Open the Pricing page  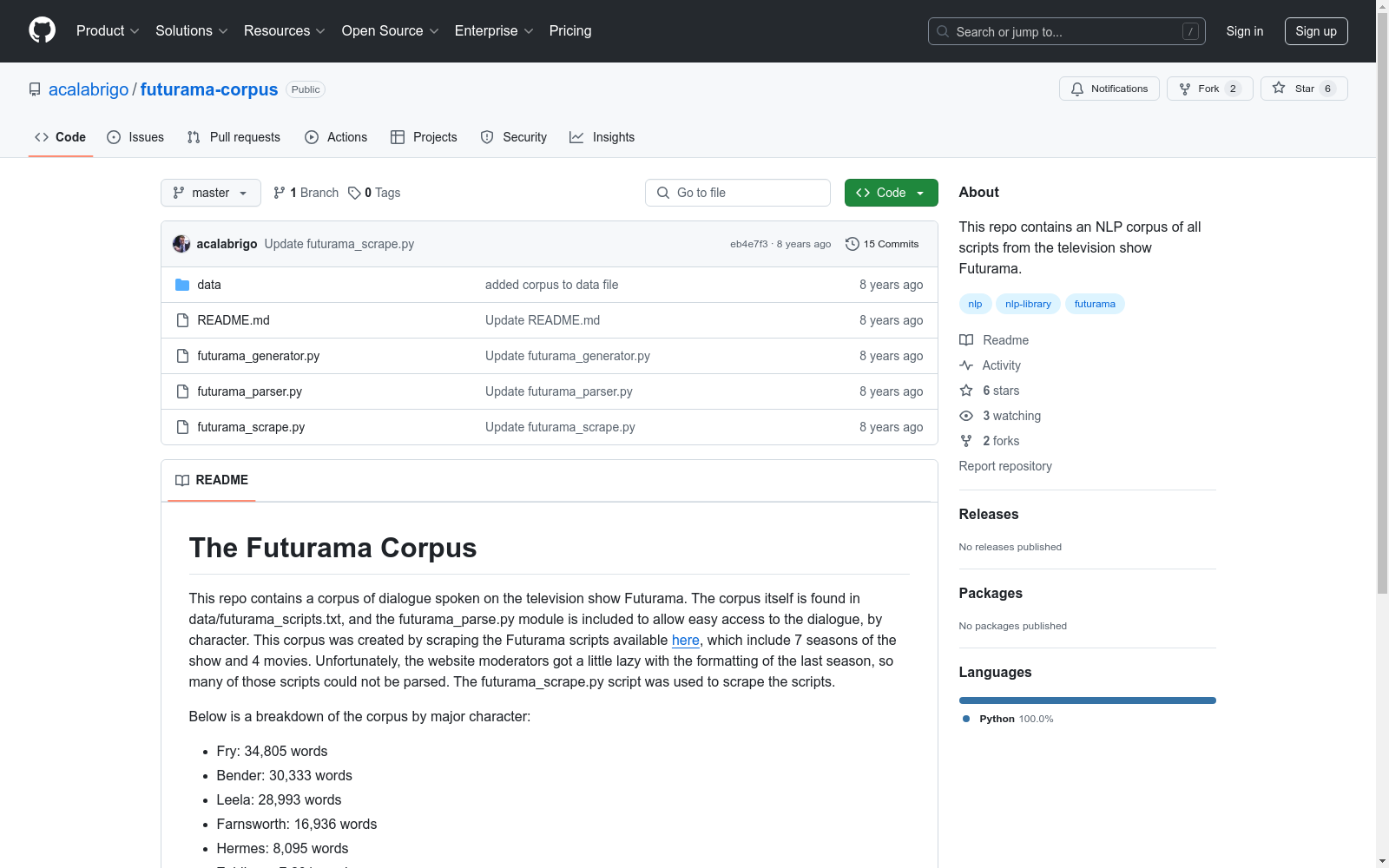570,31
